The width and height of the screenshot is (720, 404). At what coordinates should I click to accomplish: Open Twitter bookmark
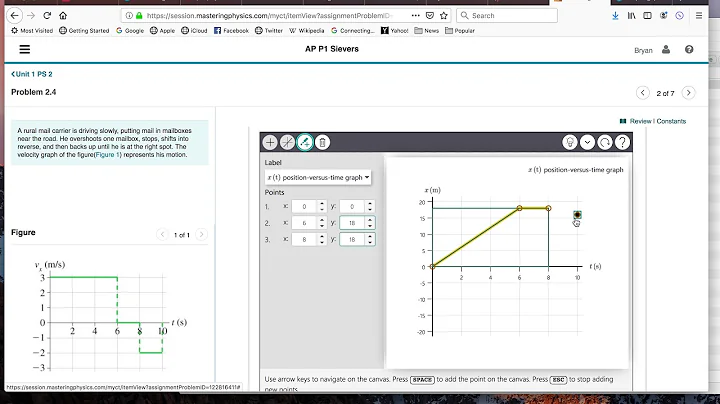tap(269, 31)
